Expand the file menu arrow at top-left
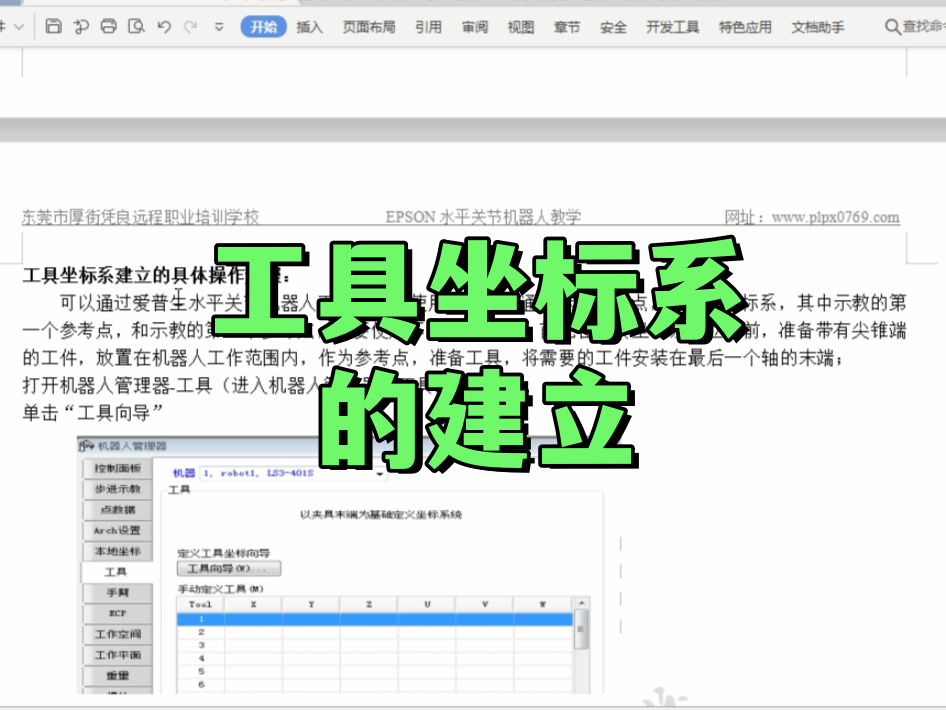 click(x=18, y=27)
